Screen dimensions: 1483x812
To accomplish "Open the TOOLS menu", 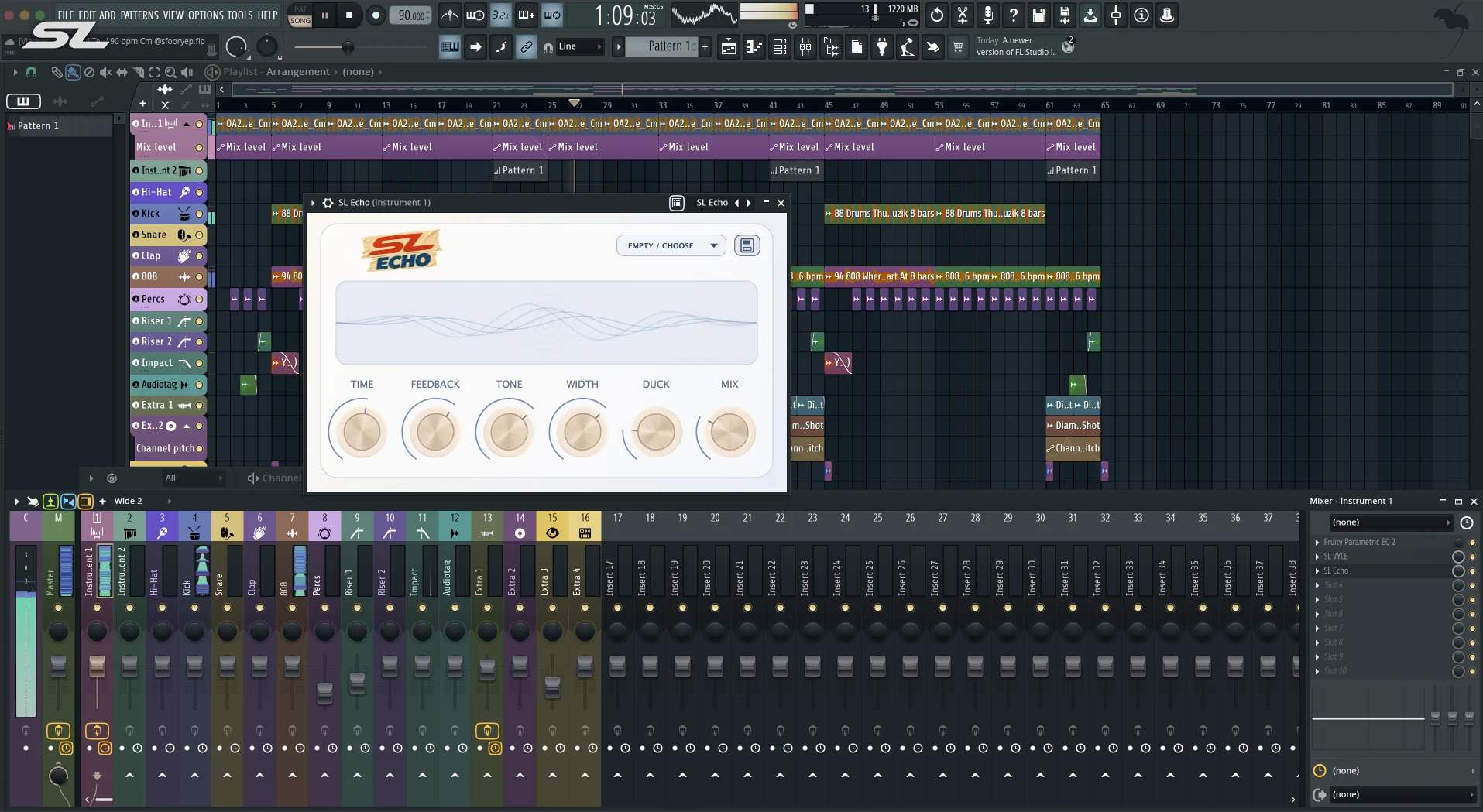I will point(240,15).
